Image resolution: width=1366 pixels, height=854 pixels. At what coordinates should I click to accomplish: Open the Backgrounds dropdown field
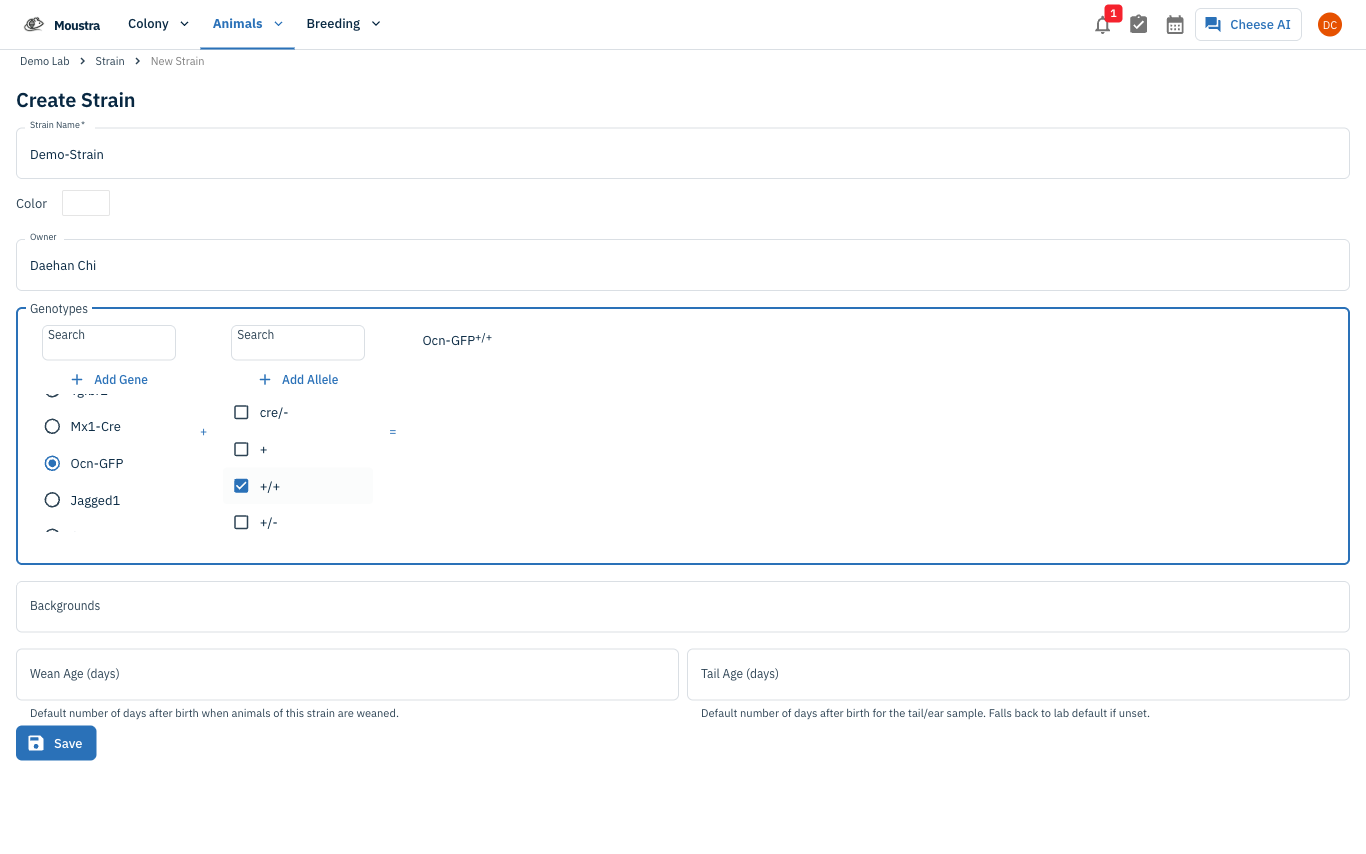coord(683,606)
